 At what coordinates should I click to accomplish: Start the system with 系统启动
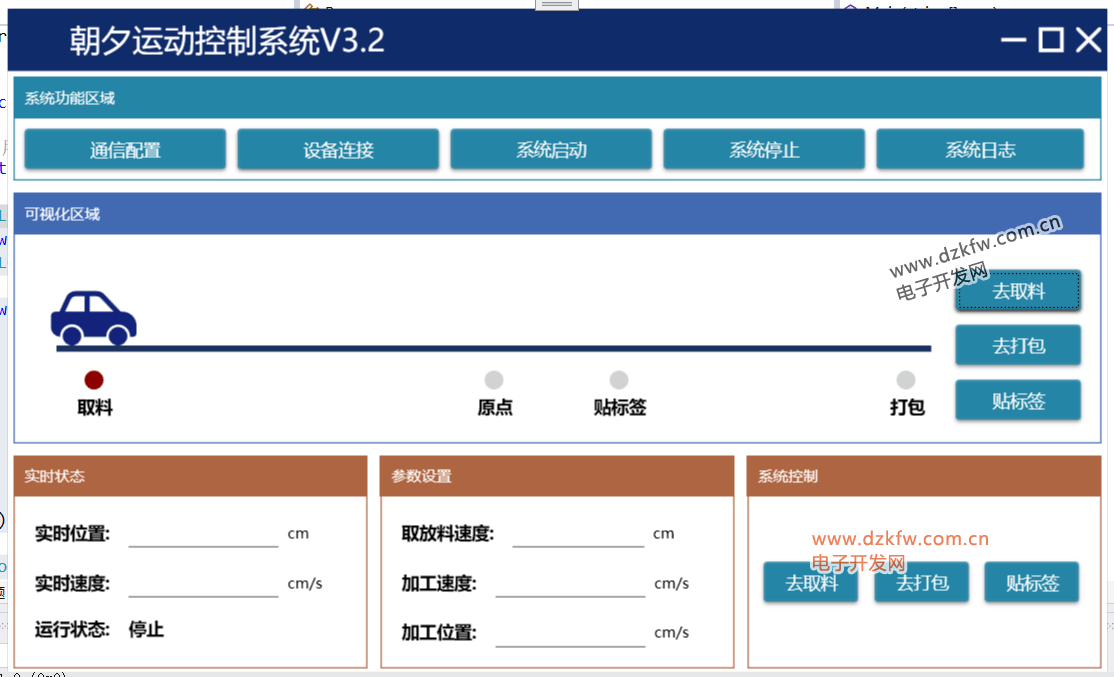pyautogui.click(x=551, y=150)
